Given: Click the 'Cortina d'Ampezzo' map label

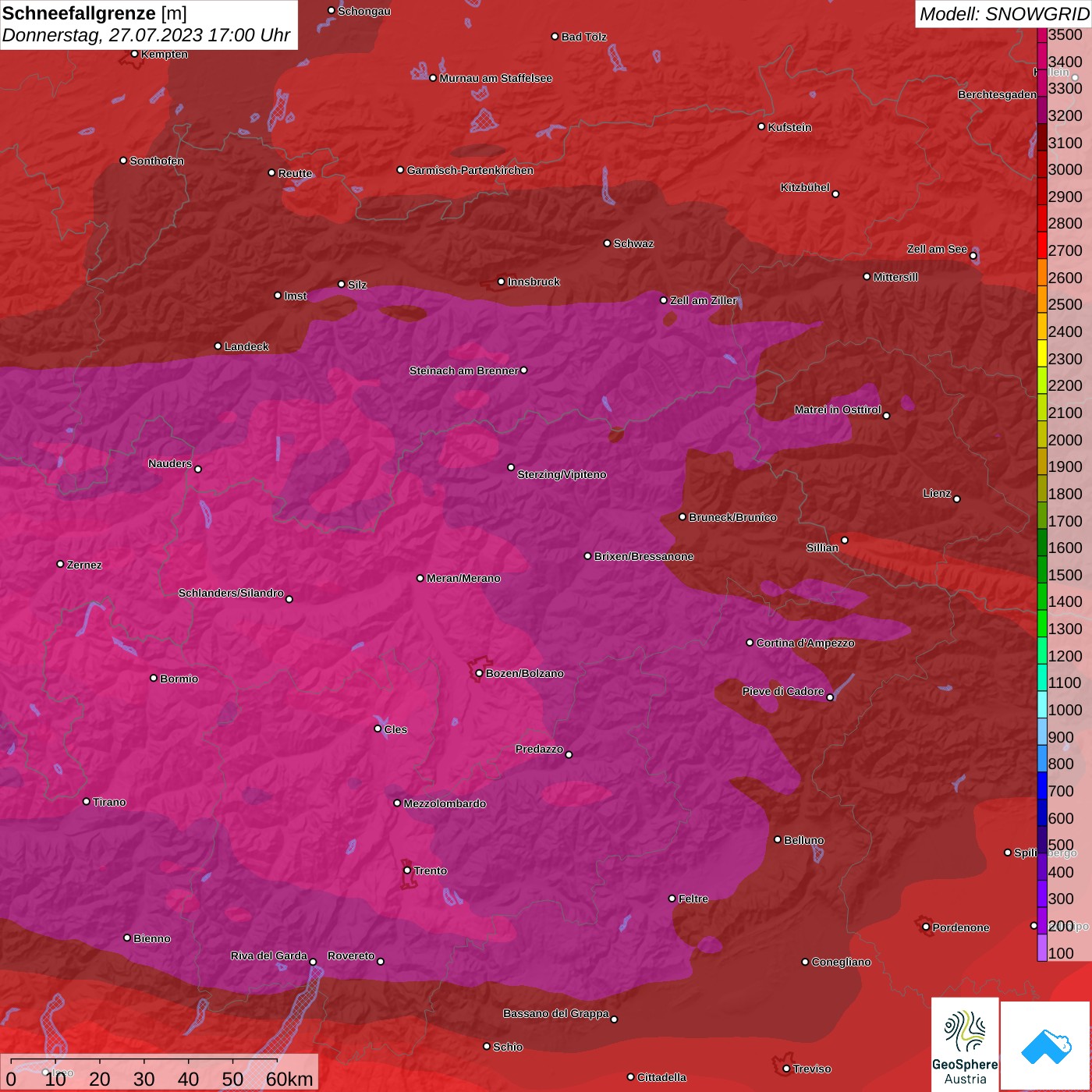Looking at the screenshot, I should [x=806, y=643].
